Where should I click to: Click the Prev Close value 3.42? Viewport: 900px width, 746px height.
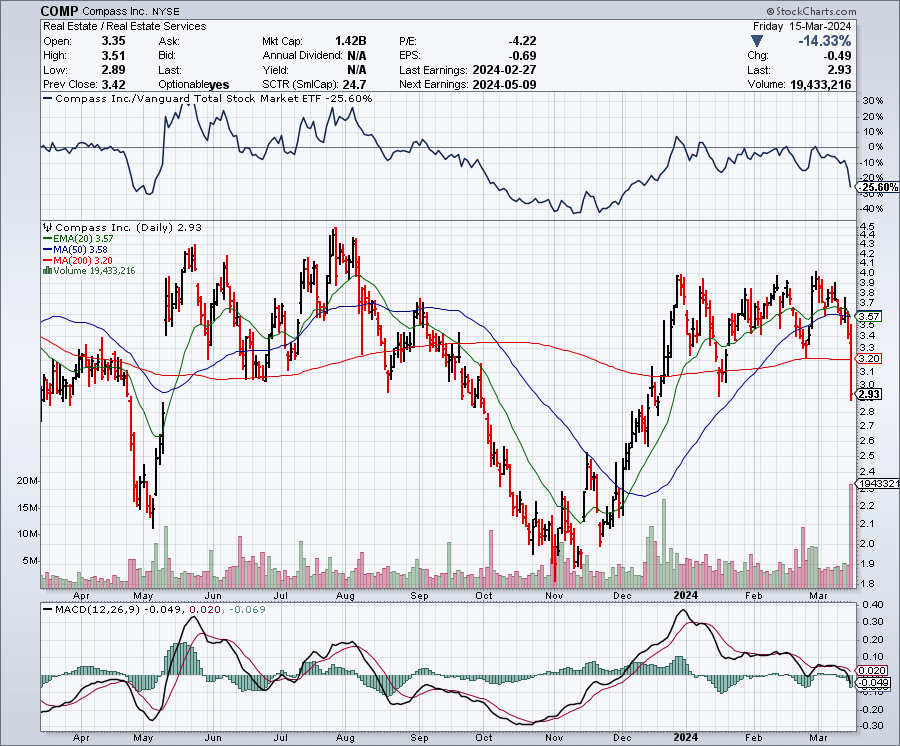pyautogui.click(x=113, y=84)
